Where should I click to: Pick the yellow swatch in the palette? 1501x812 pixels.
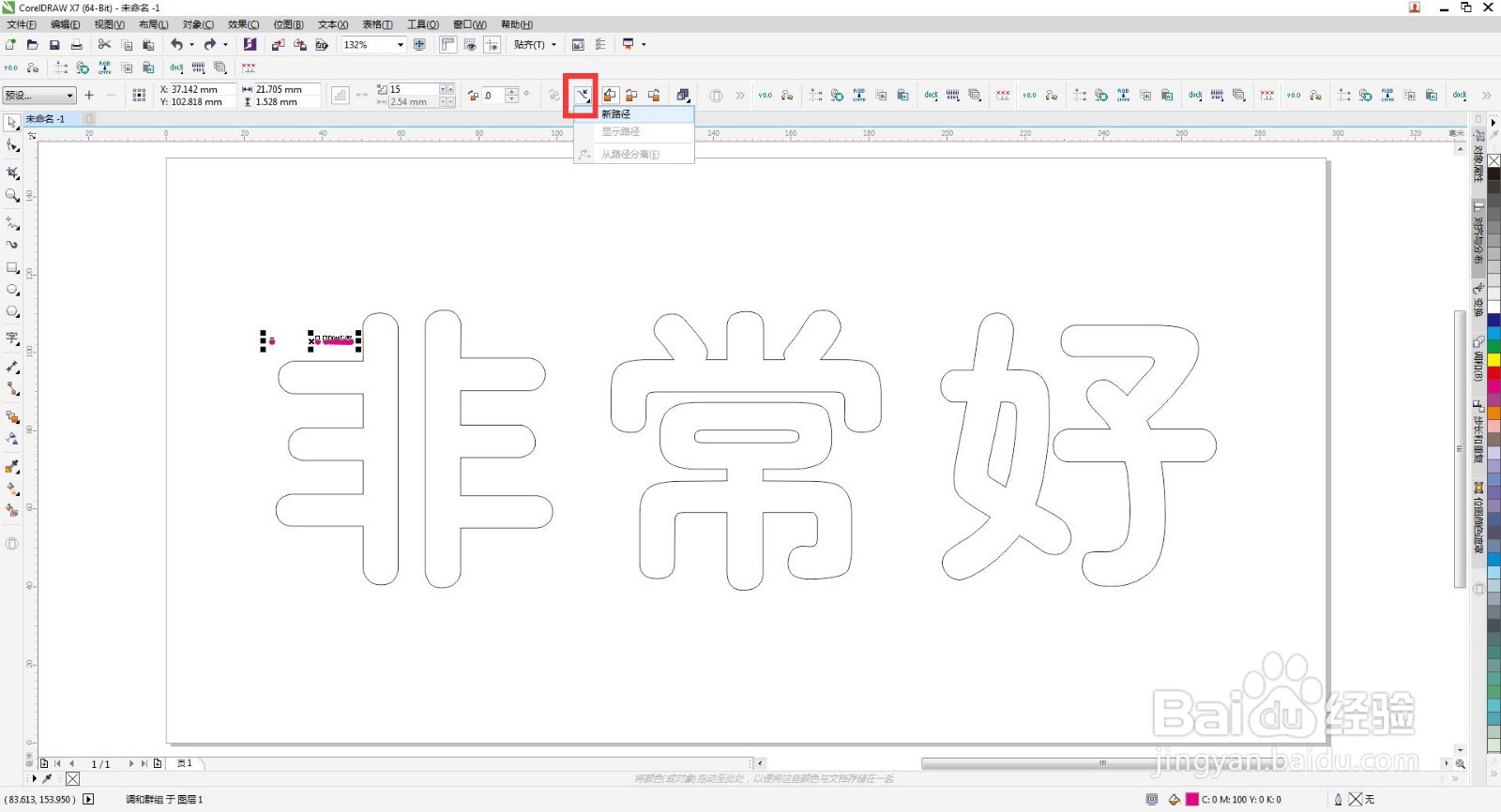(x=1493, y=360)
